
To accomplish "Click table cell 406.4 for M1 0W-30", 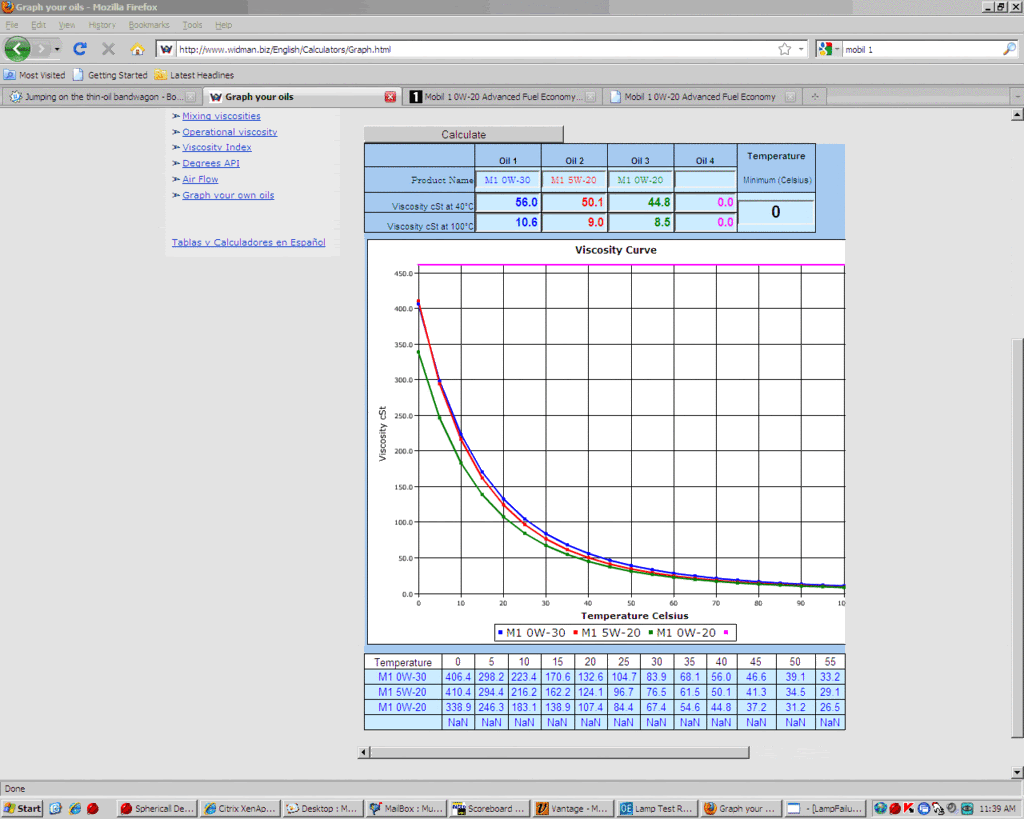I will 458,677.
